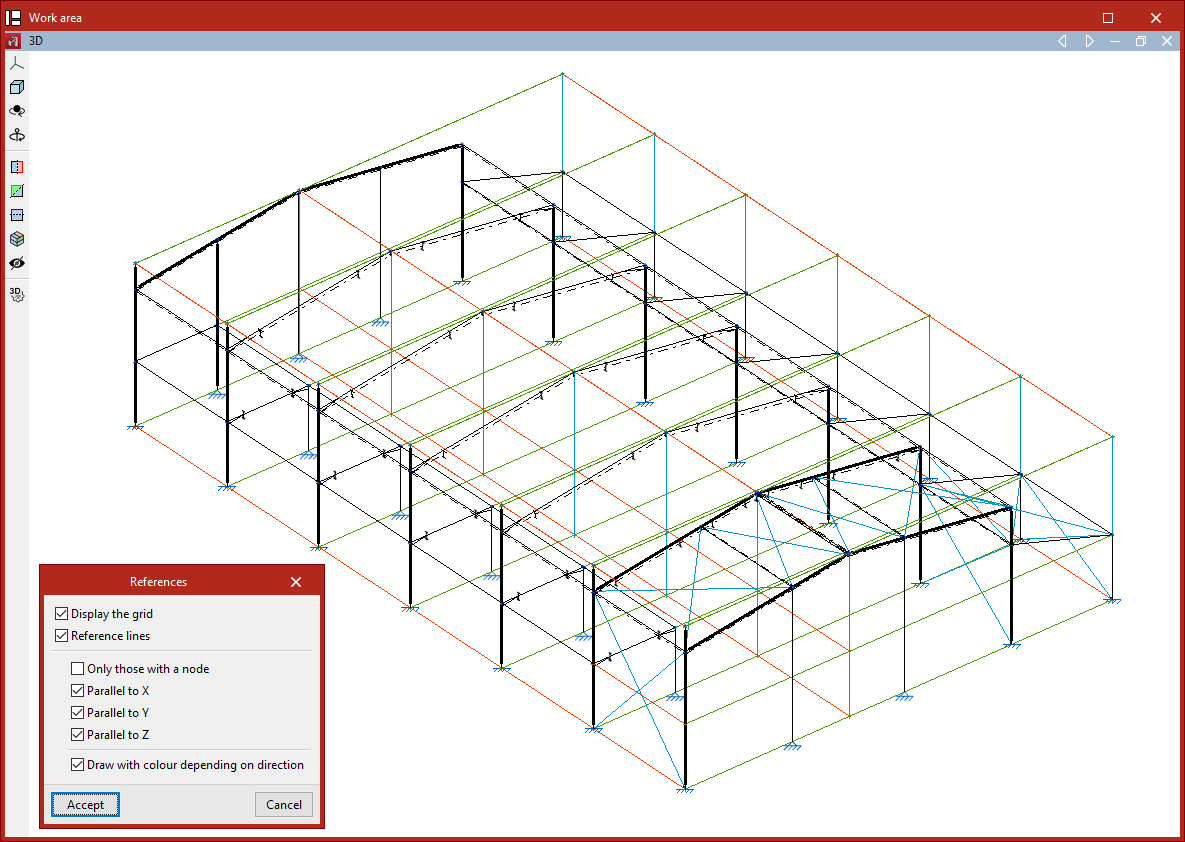Click the isometric axes view icon

coord(17,63)
